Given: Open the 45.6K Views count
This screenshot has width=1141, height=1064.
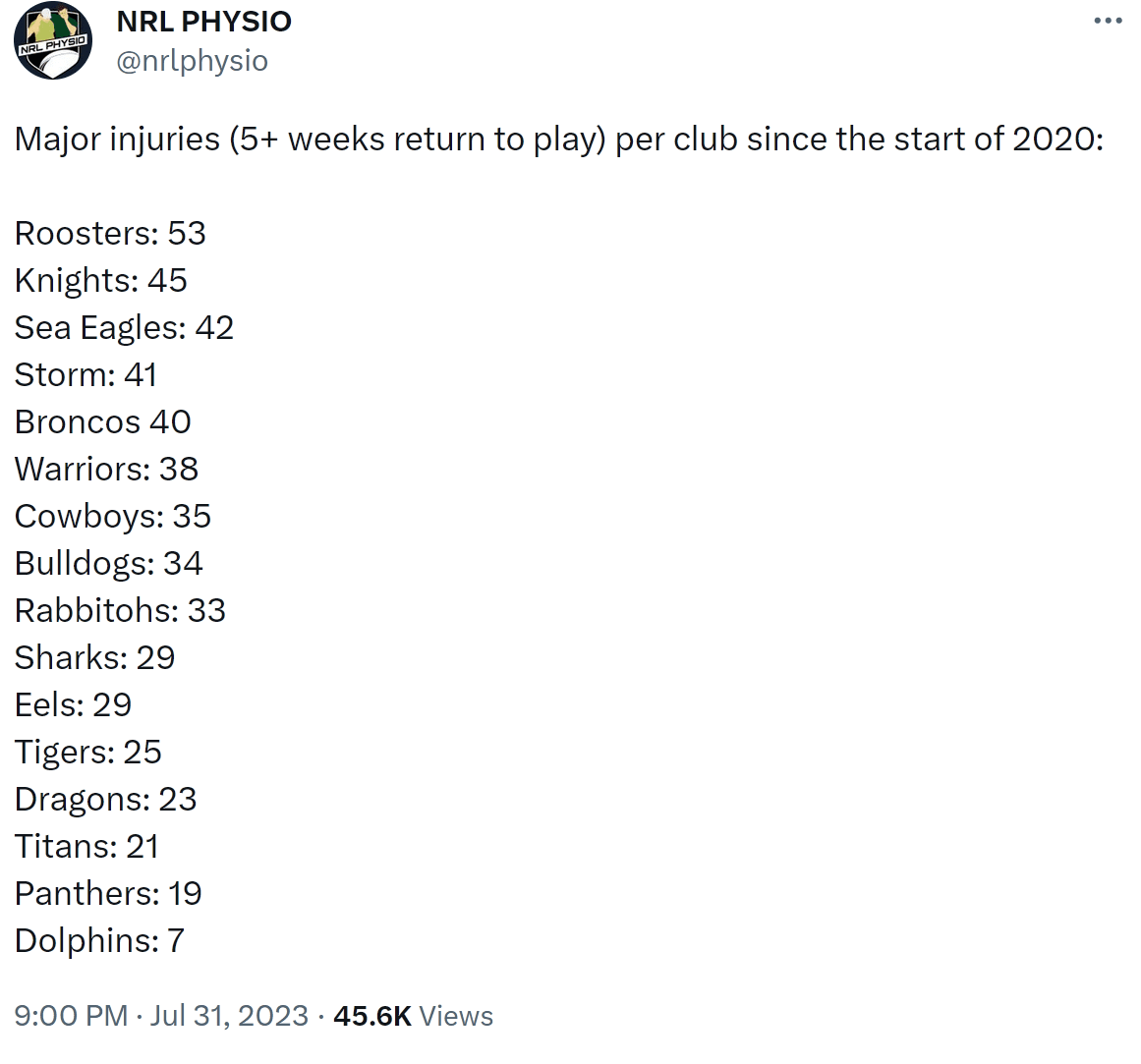Looking at the screenshot, I should 414,1015.
